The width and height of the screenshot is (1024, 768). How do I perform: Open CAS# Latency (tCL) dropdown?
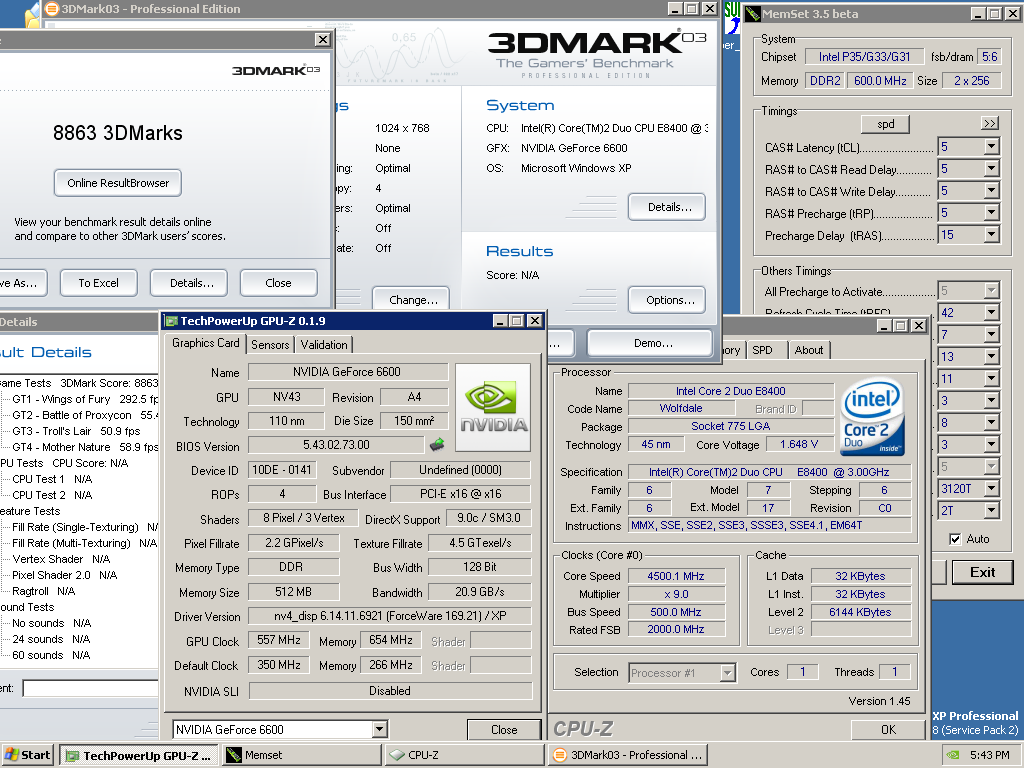point(991,147)
